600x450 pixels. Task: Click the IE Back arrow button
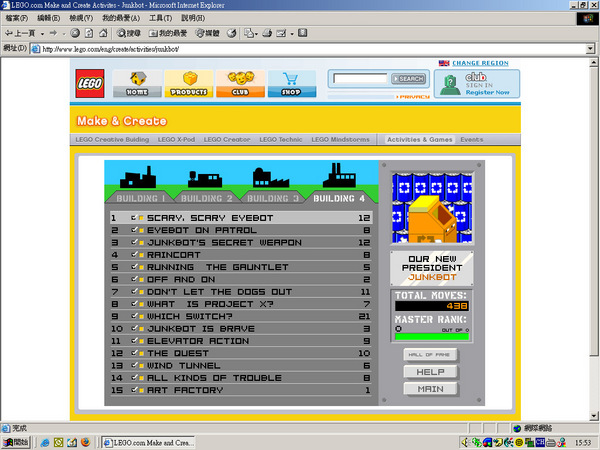click(19, 33)
